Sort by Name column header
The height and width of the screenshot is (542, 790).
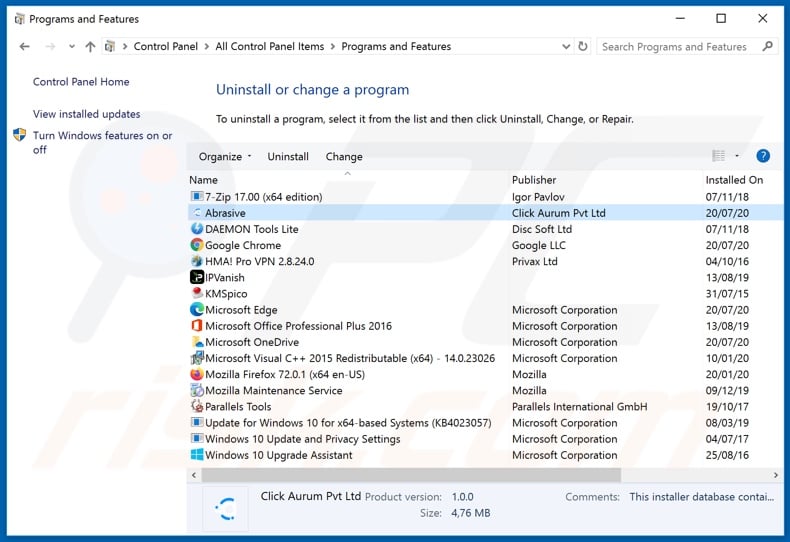coord(204,180)
